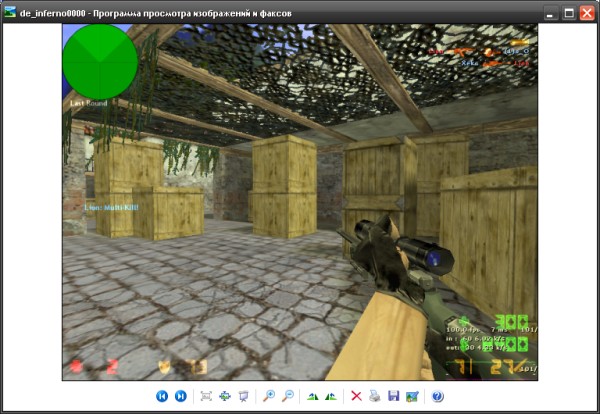Delete the image with the red X
The image size is (600, 414).
pyautogui.click(x=356, y=396)
